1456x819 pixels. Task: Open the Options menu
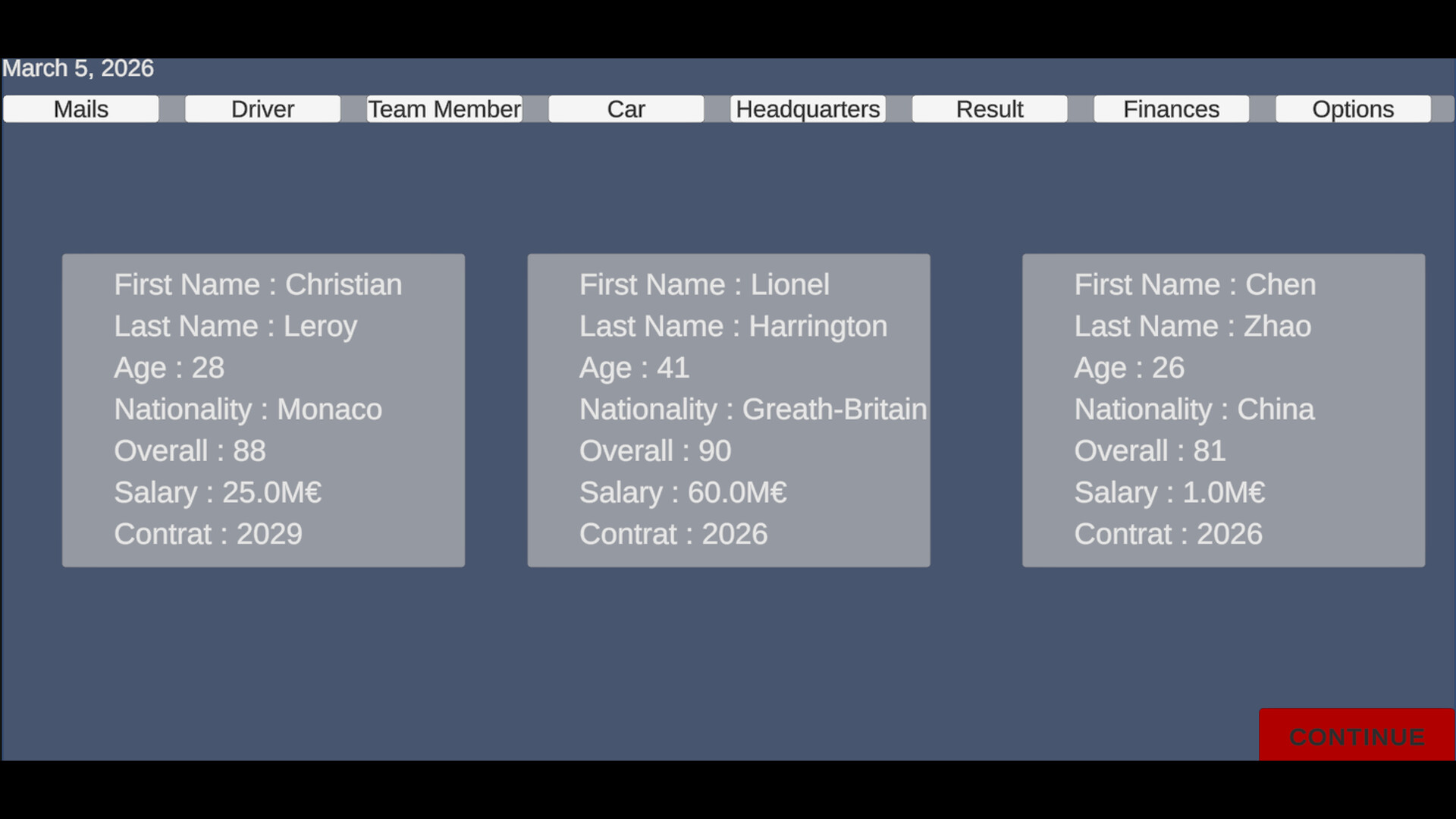pyautogui.click(x=1353, y=109)
